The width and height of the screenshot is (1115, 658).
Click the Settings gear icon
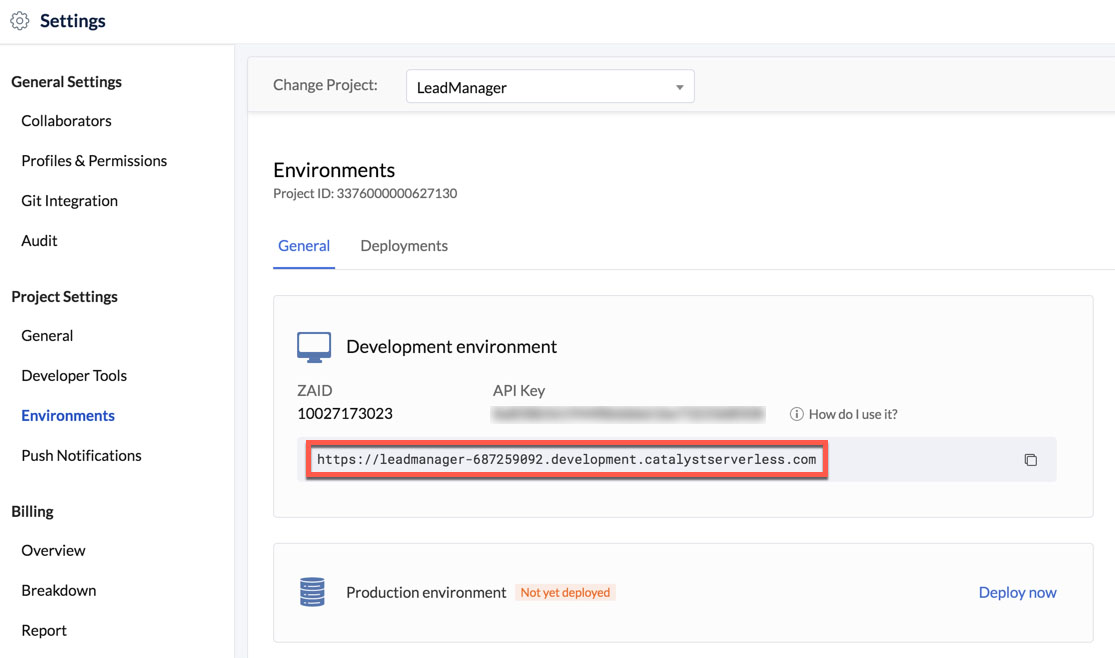pos(19,21)
